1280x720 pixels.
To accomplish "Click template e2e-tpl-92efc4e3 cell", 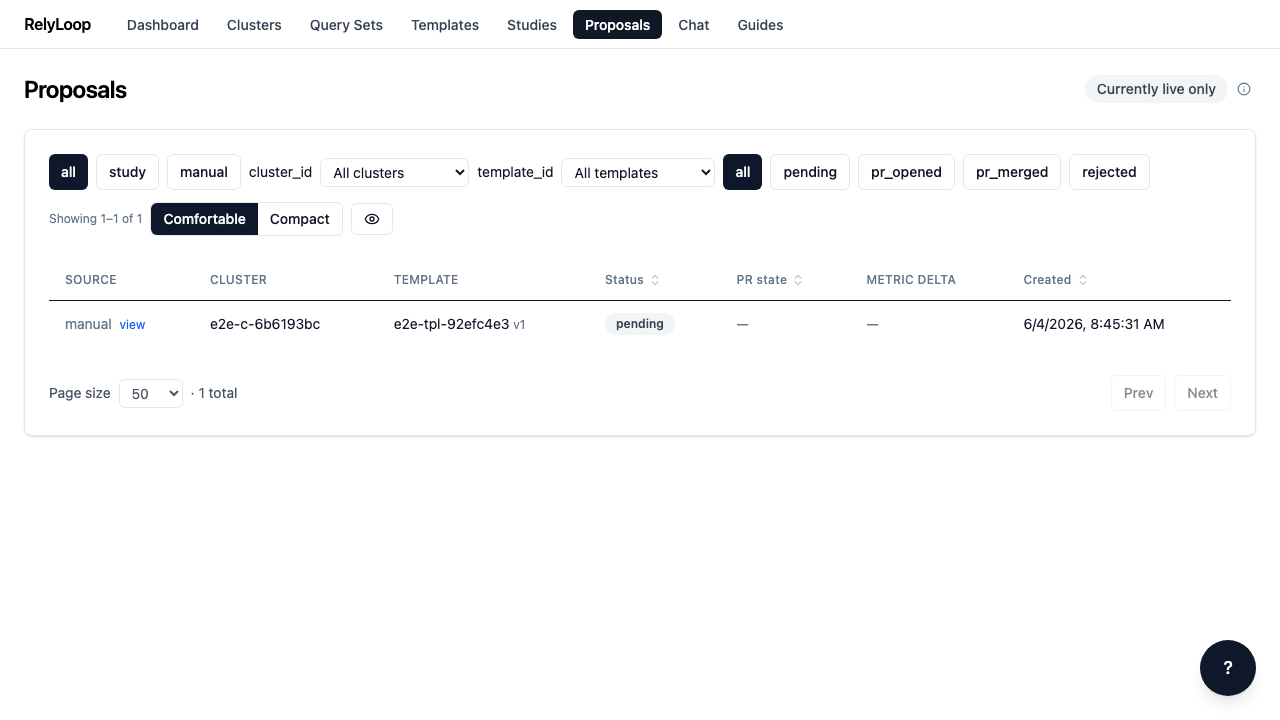I will [451, 324].
